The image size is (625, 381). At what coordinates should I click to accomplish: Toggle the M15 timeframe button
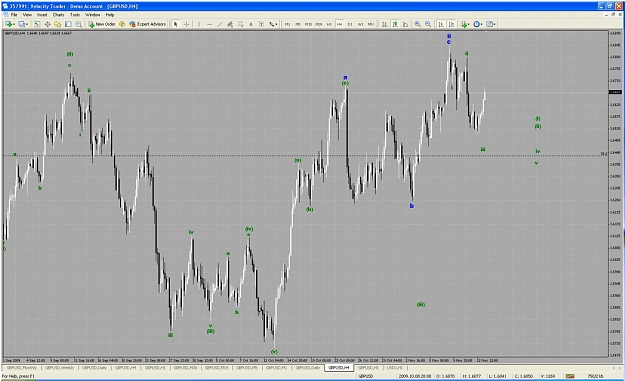point(308,24)
